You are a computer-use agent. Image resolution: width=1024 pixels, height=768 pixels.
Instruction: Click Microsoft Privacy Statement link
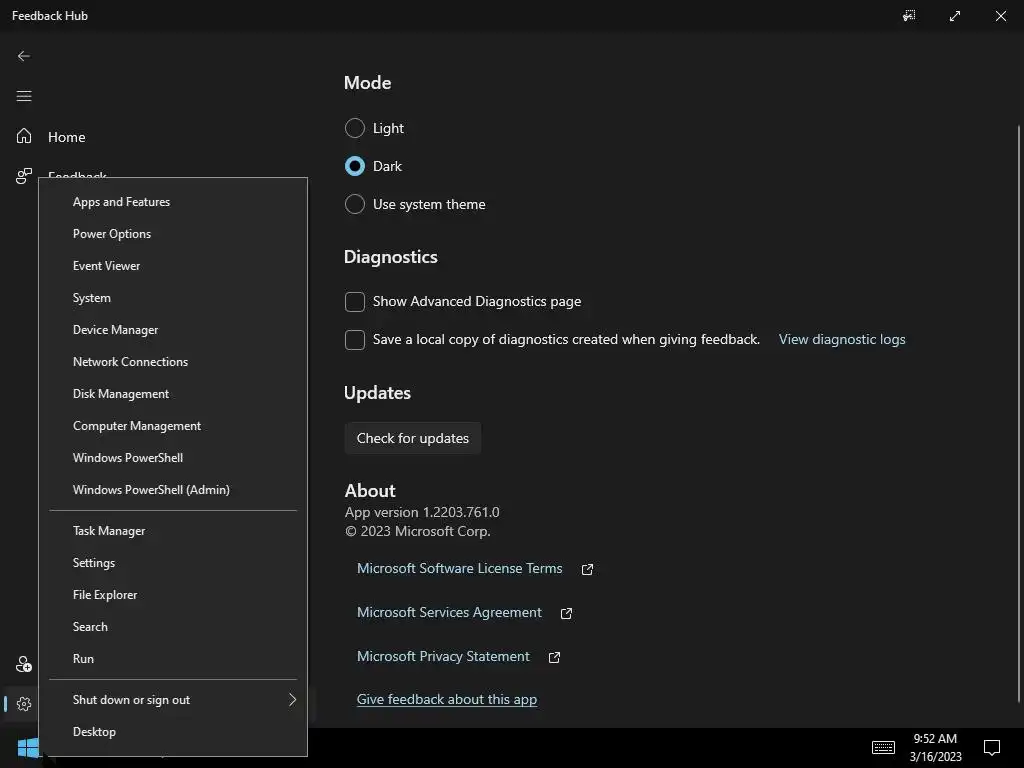pos(443,656)
